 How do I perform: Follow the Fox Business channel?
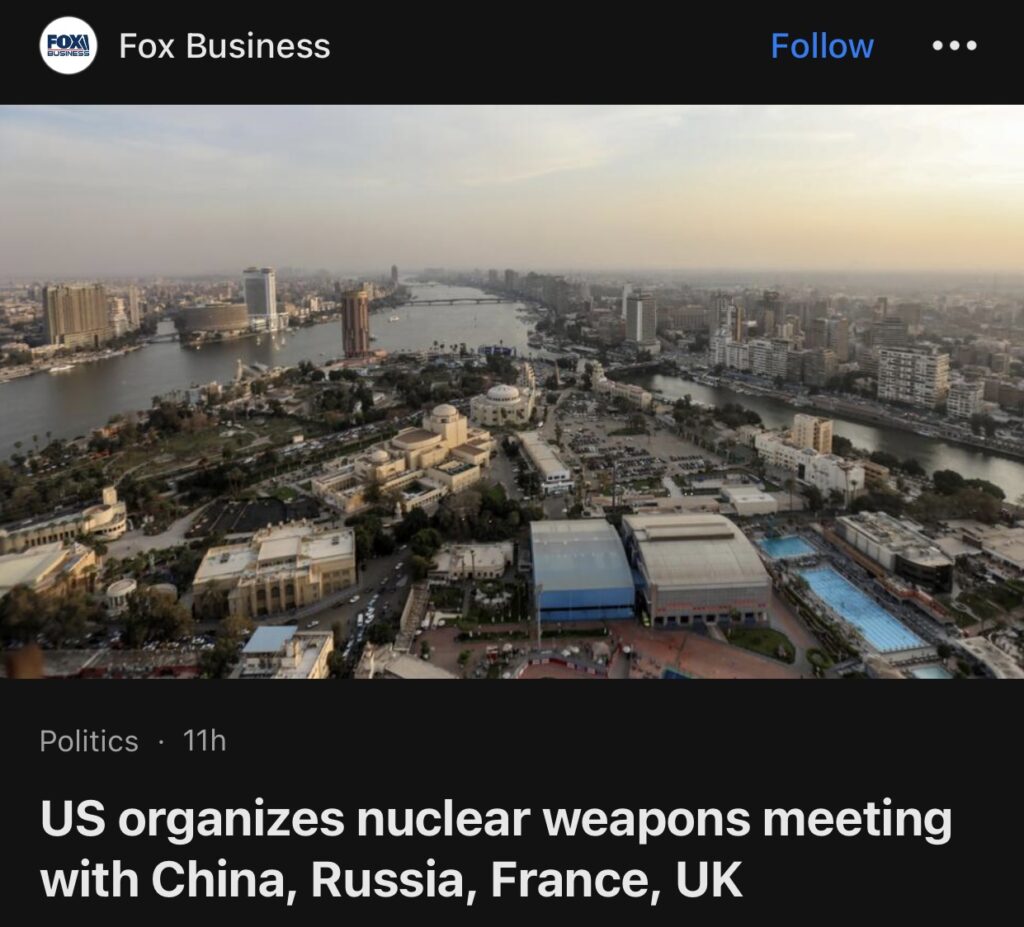[822, 46]
